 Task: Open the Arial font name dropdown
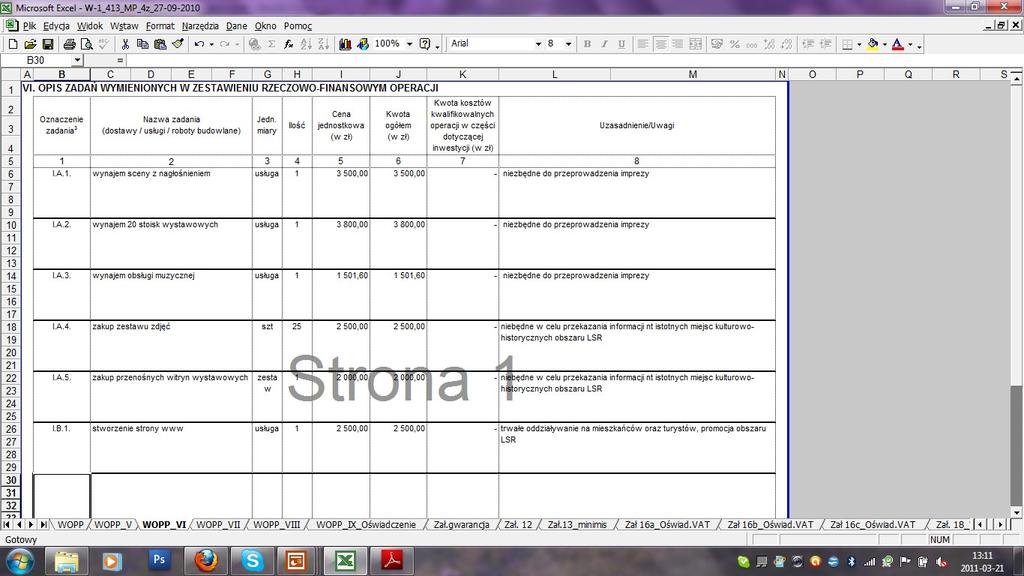pos(538,44)
